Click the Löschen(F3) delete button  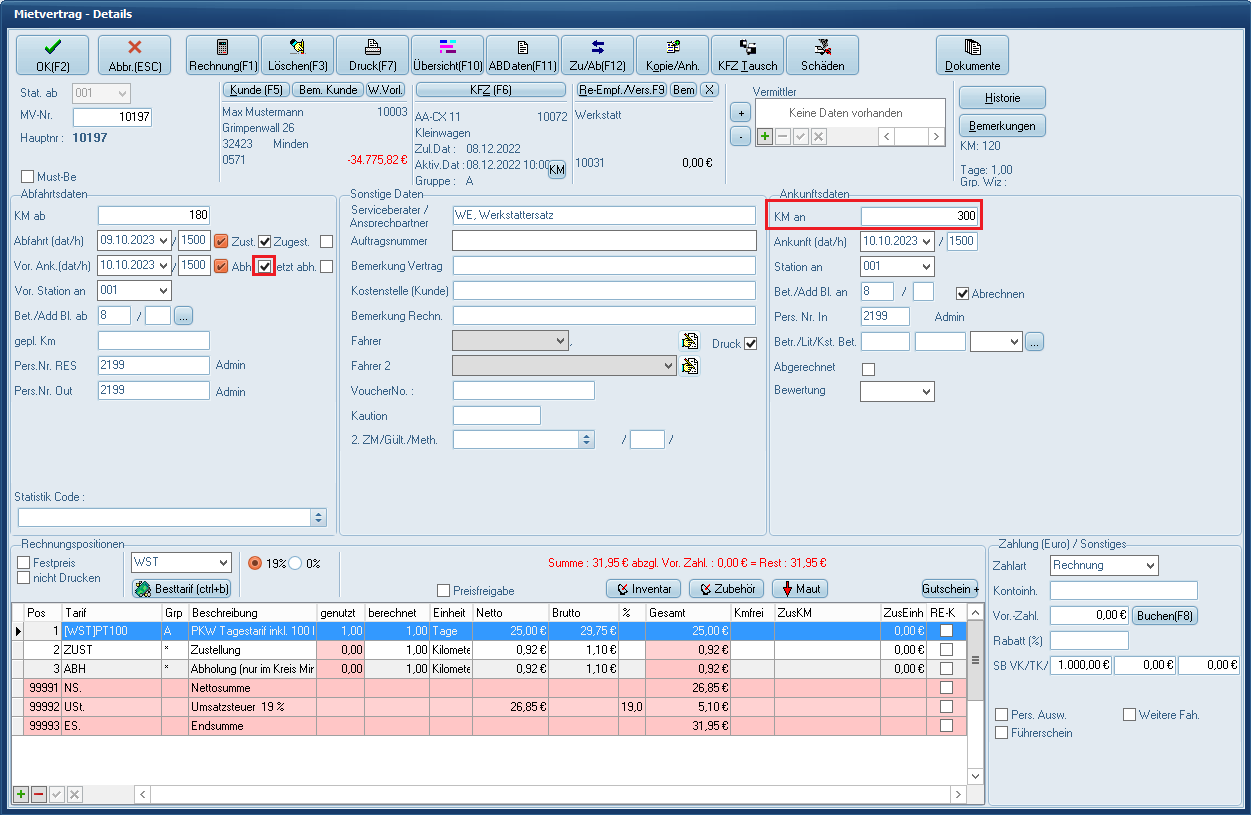click(x=298, y=56)
